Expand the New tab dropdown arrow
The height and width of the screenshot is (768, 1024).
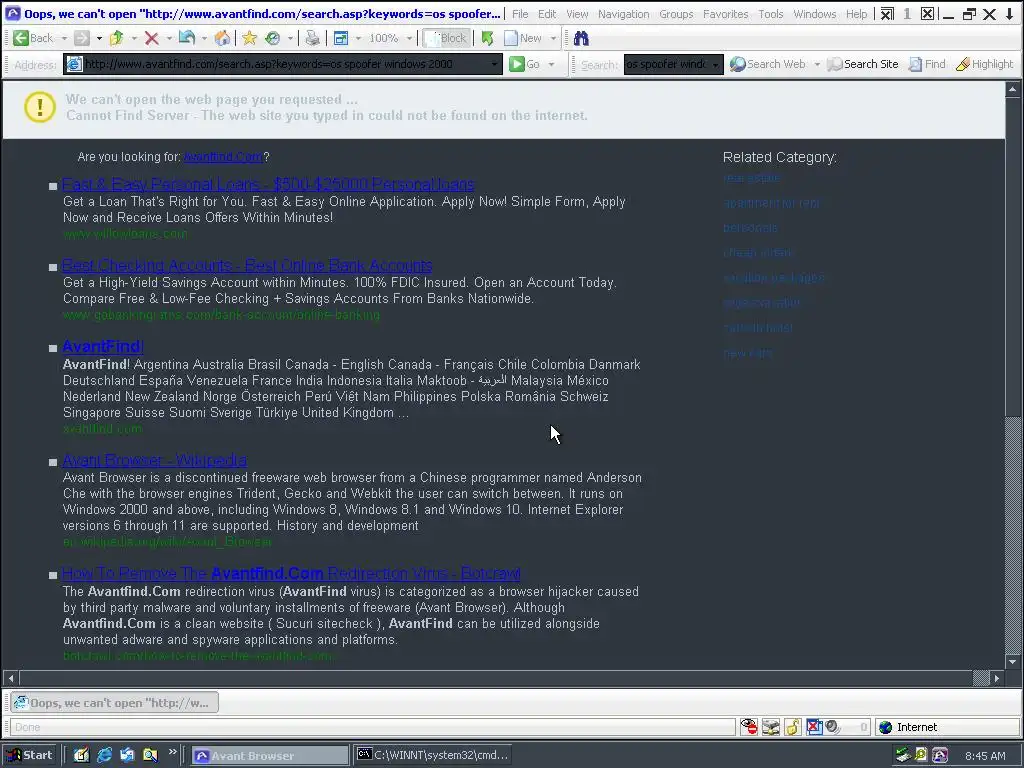click(553, 39)
